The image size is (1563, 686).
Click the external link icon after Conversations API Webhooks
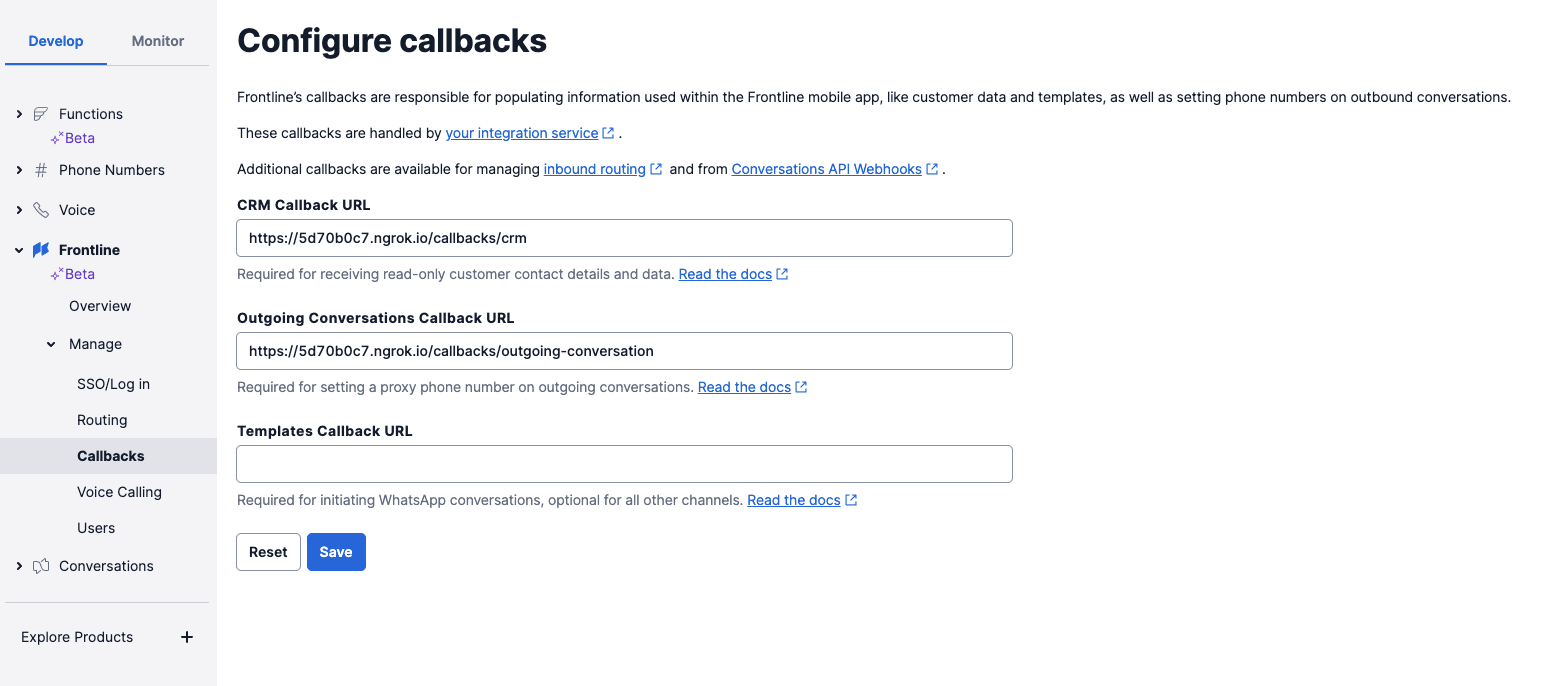point(932,168)
